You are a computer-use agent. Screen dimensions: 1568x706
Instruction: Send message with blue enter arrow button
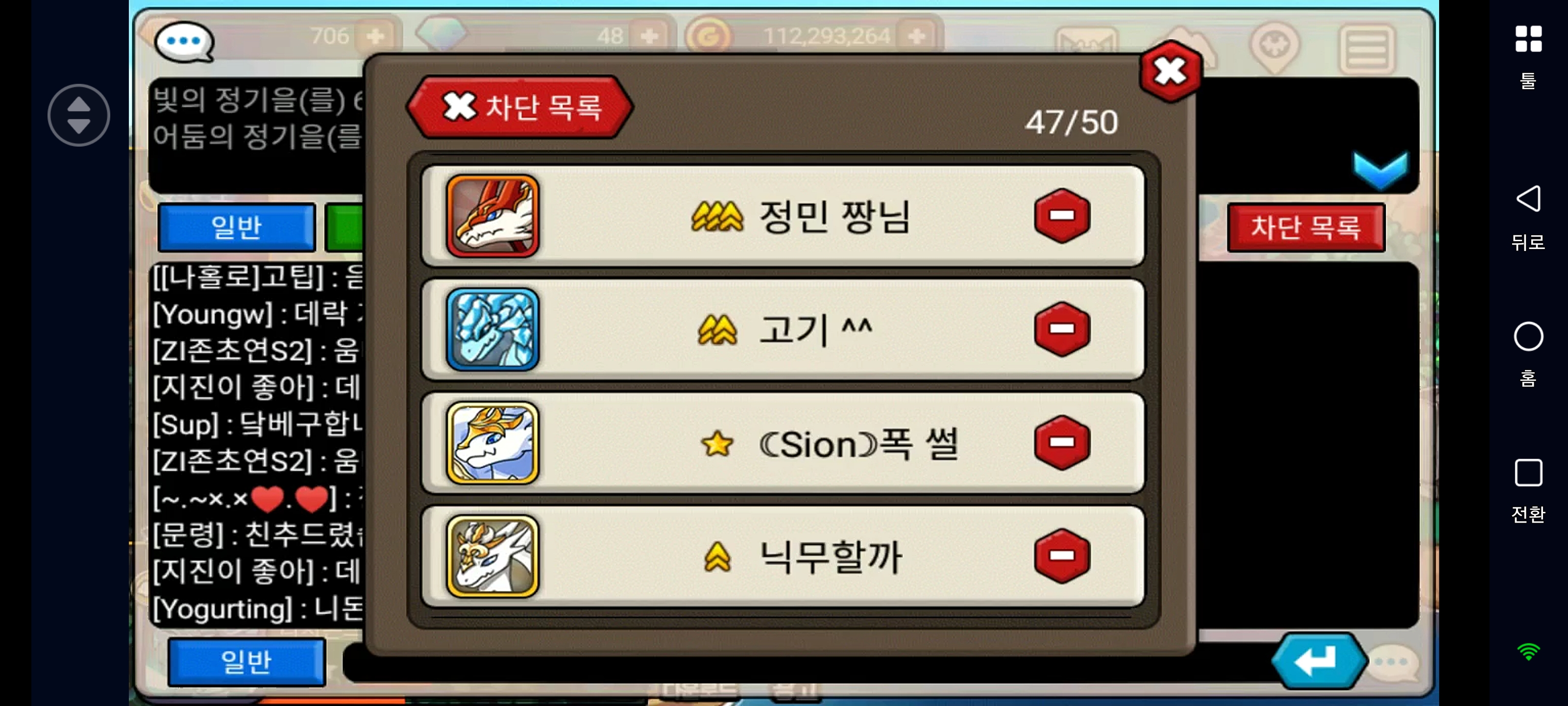click(x=1319, y=660)
